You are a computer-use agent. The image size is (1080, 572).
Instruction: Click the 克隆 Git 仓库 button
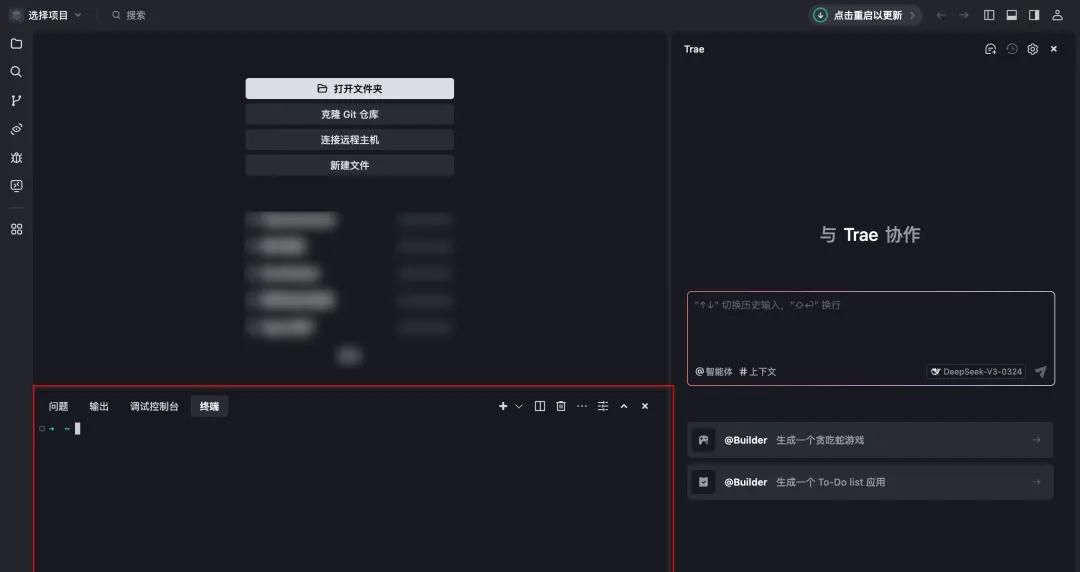[x=349, y=114]
